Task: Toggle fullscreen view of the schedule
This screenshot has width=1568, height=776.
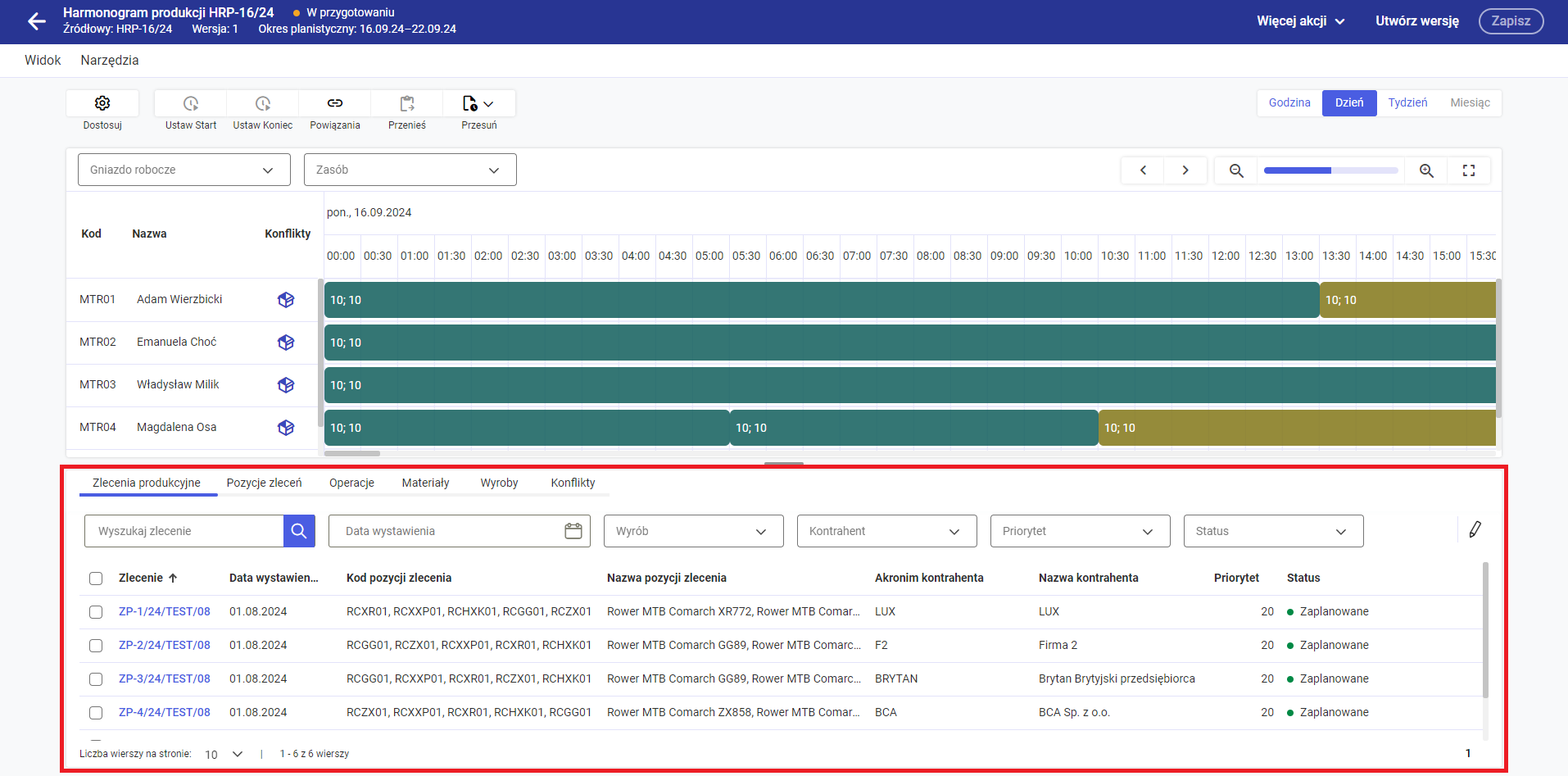Action: [1469, 170]
